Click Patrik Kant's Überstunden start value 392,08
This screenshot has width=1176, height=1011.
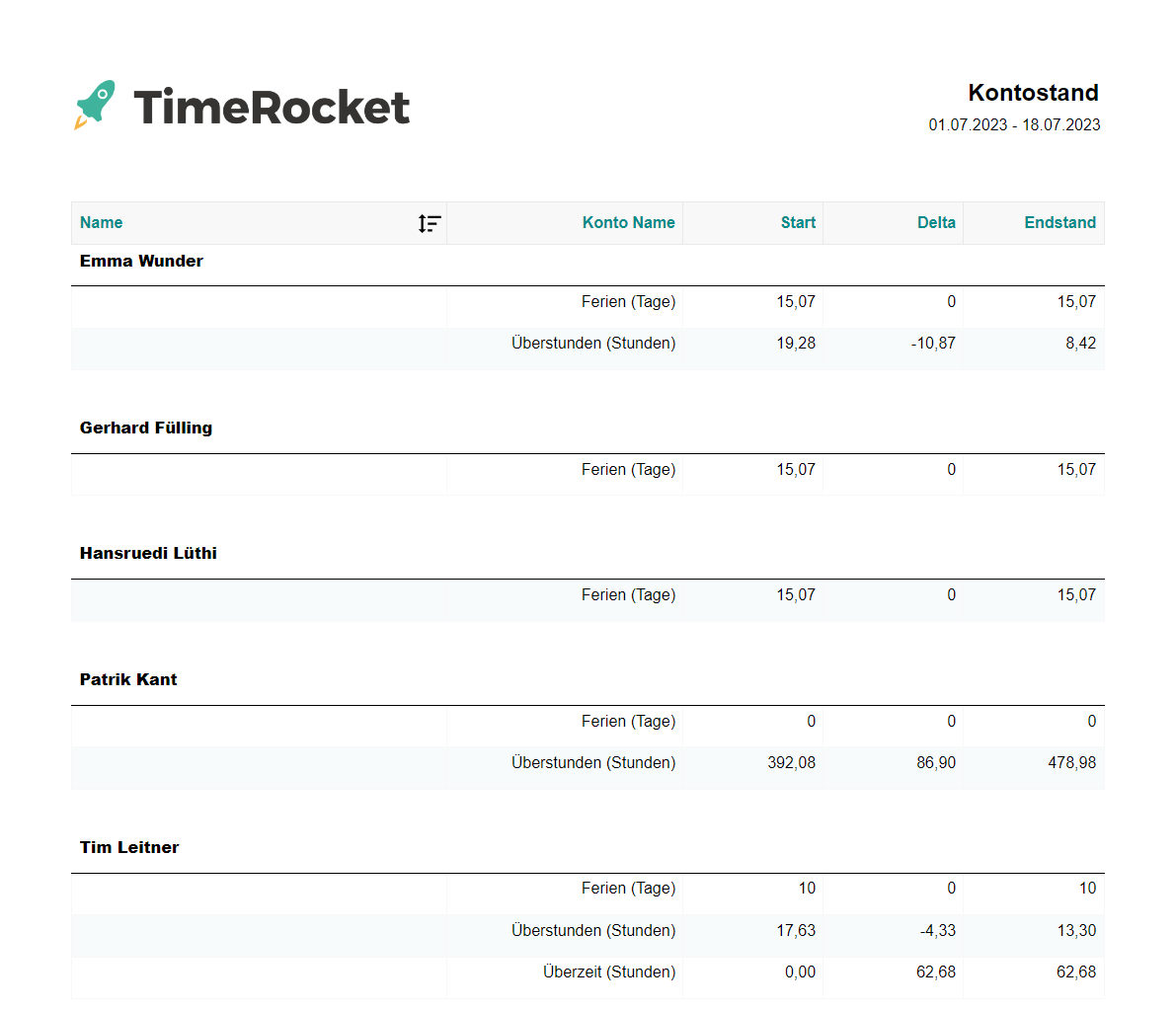791,763
